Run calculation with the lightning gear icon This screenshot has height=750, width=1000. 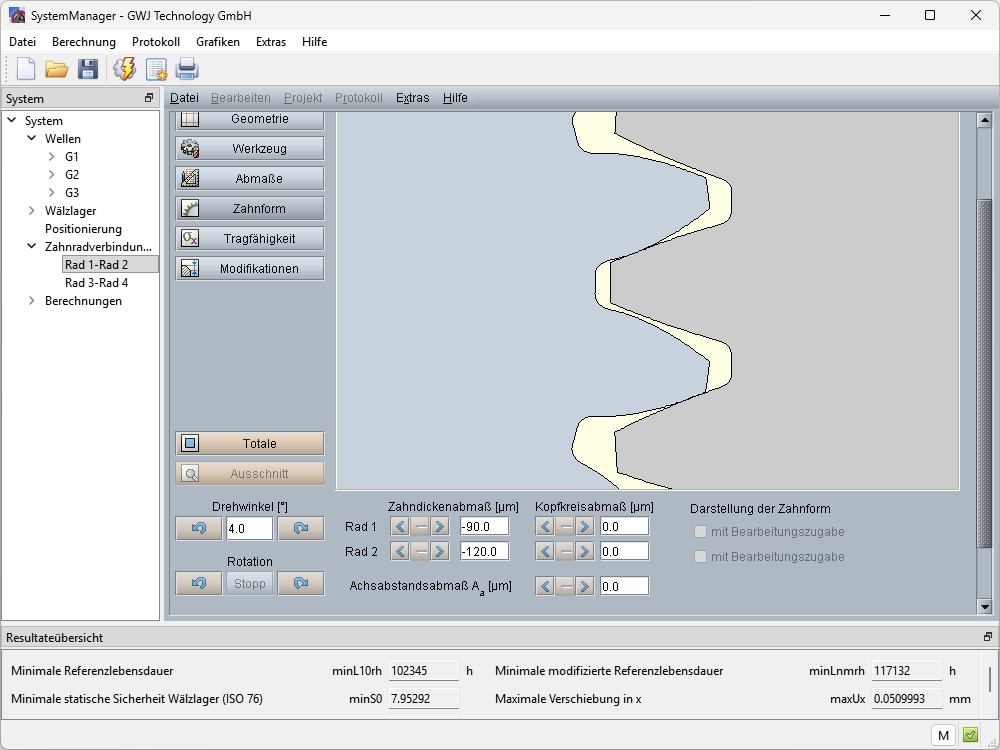tap(124, 69)
